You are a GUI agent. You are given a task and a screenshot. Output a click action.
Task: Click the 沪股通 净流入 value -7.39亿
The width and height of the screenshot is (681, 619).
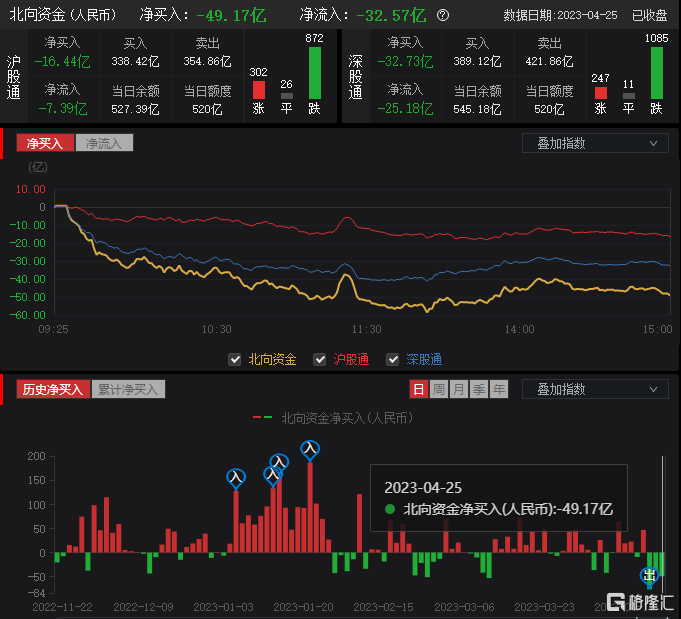63,109
